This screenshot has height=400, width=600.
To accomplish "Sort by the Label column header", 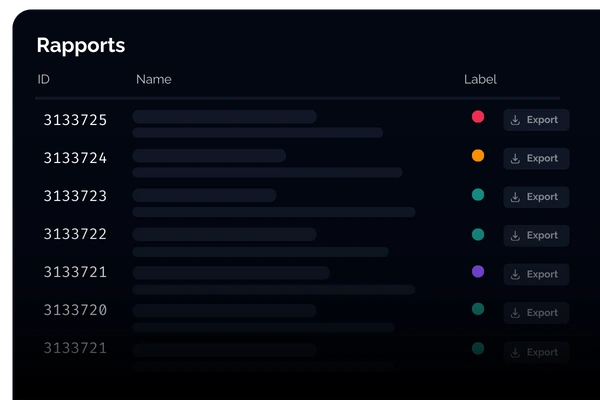I will point(480,79).
